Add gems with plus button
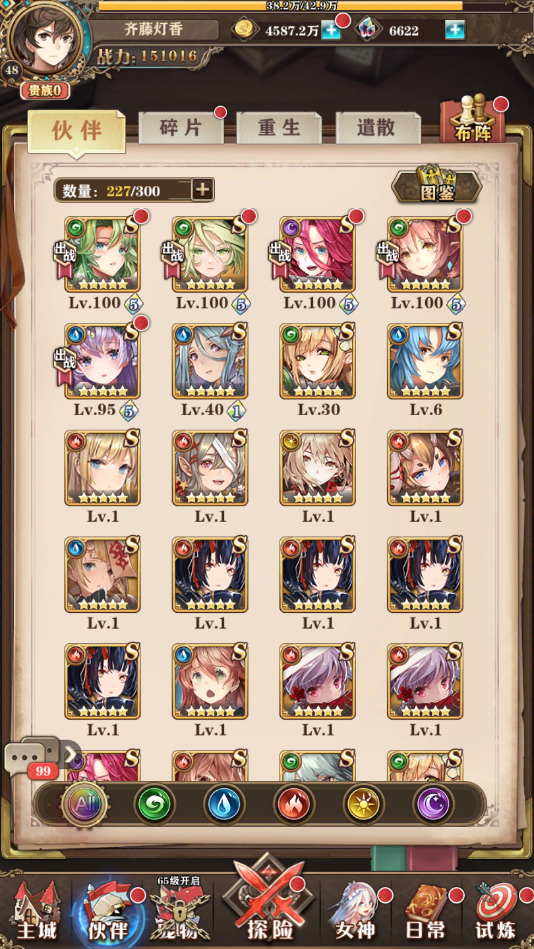 coord(455,30)
